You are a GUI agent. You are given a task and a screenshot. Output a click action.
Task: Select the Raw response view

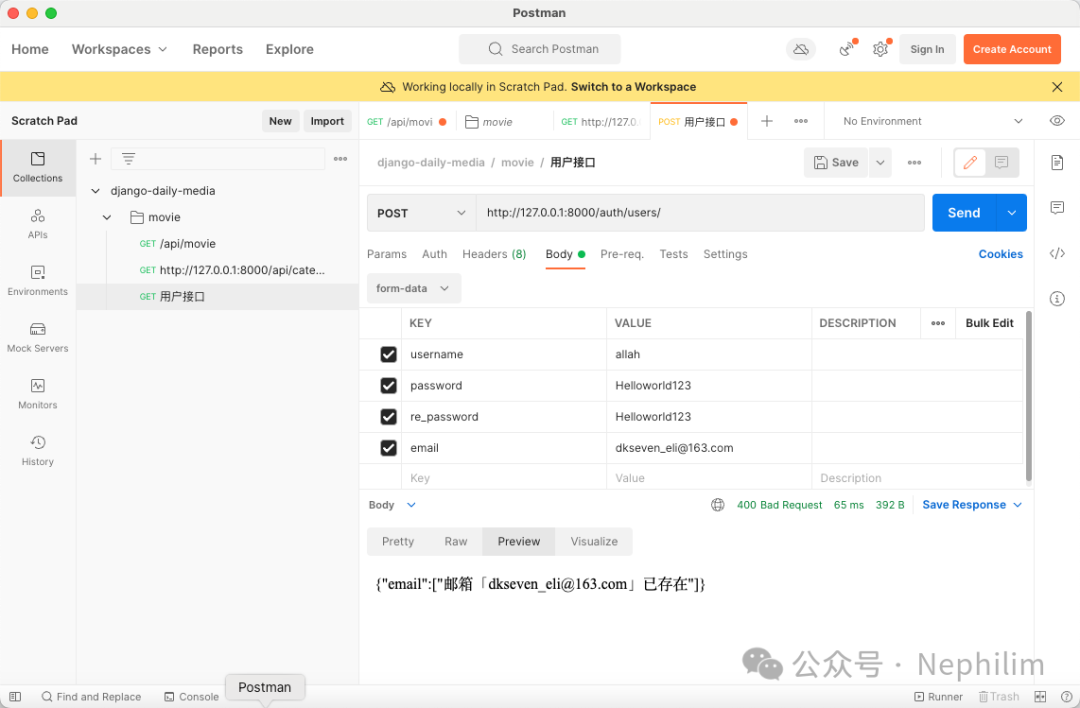coord(455,541)
